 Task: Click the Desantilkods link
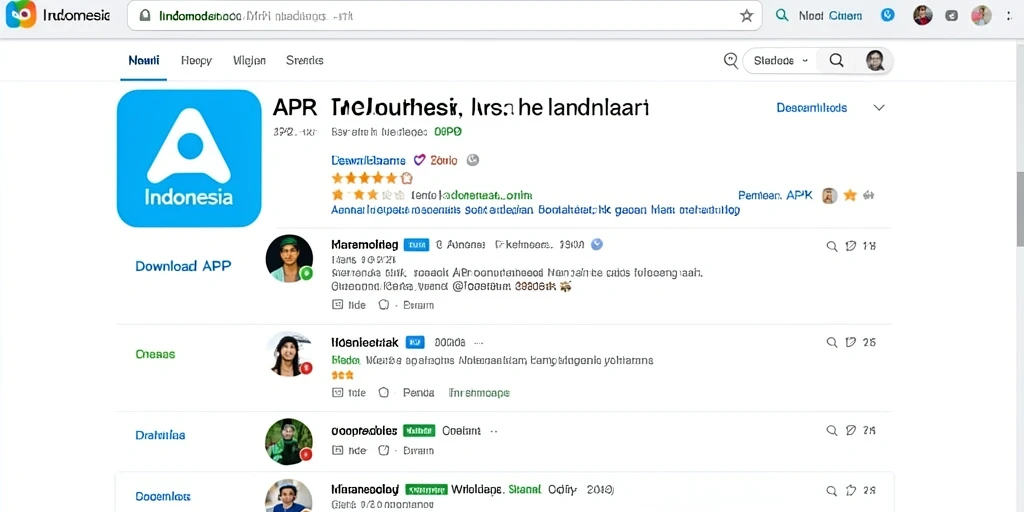pyautogui.click(x=812, y=108)
